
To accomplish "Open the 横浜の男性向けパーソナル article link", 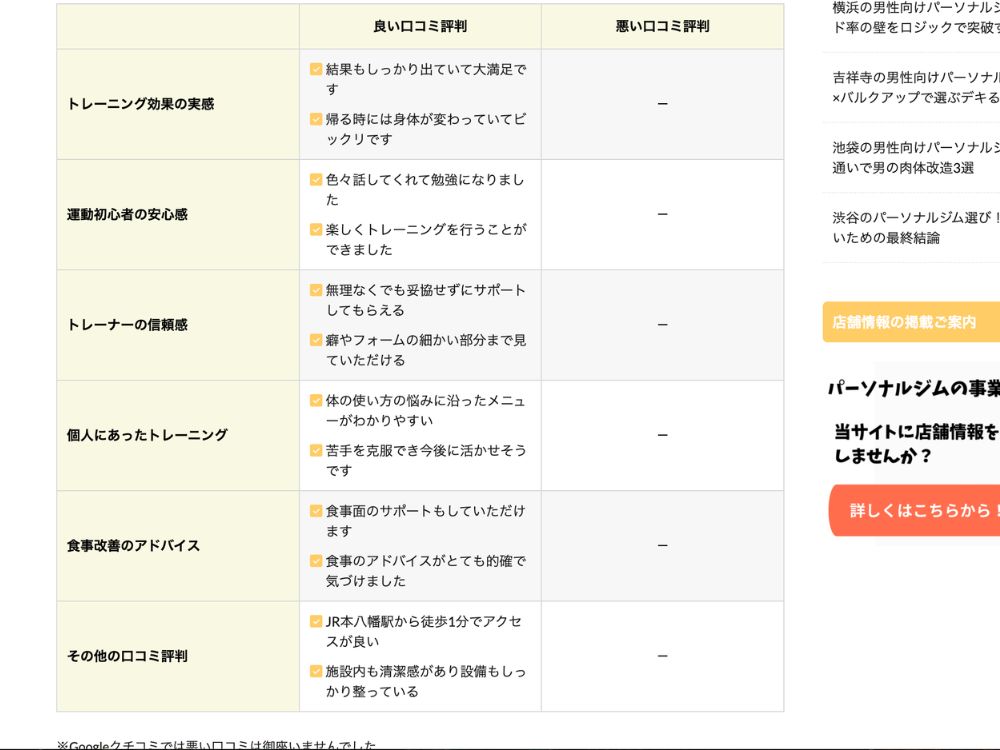I will pyautogui.click(x=915, y=18).
